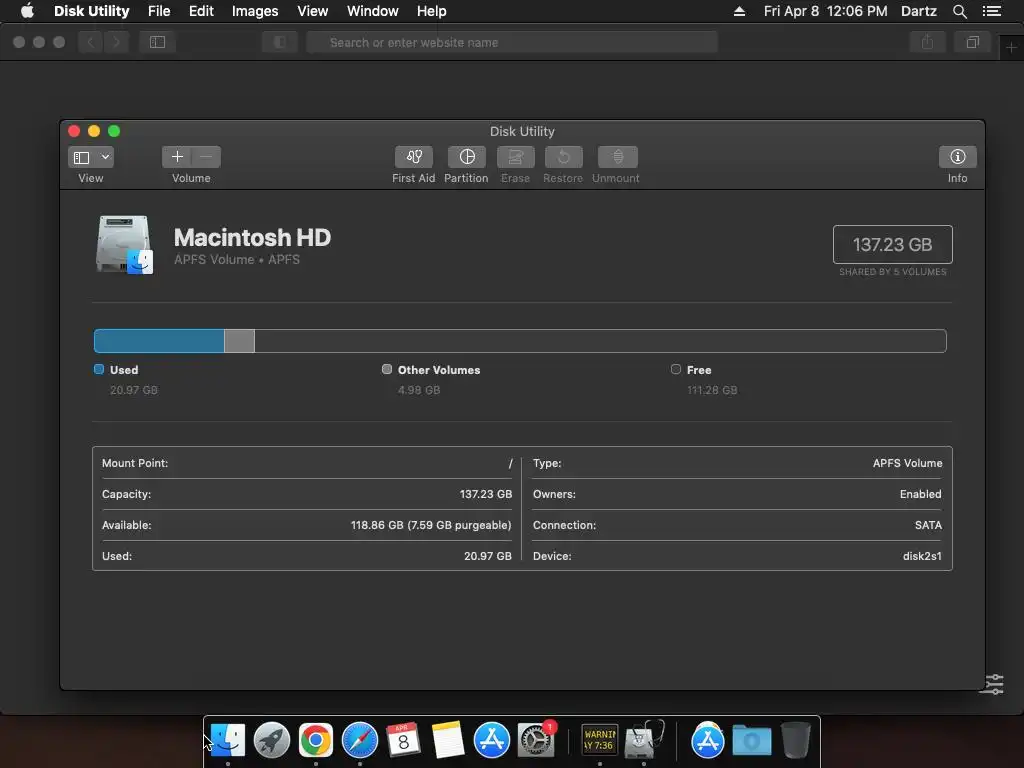The image size is (1024, 768).
Task: Show Info for Macintosh HD
Action: coord(957,157)
